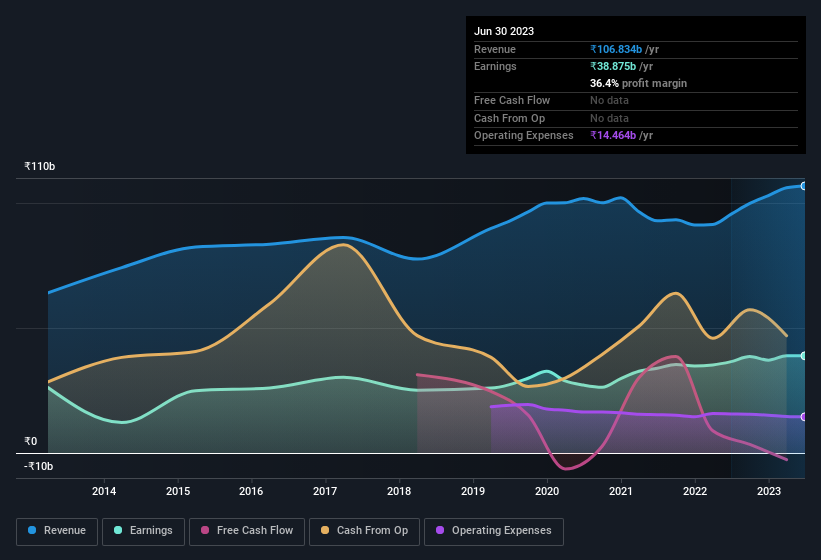Click the Revenue endpoint marker on chart

(804, 186)
